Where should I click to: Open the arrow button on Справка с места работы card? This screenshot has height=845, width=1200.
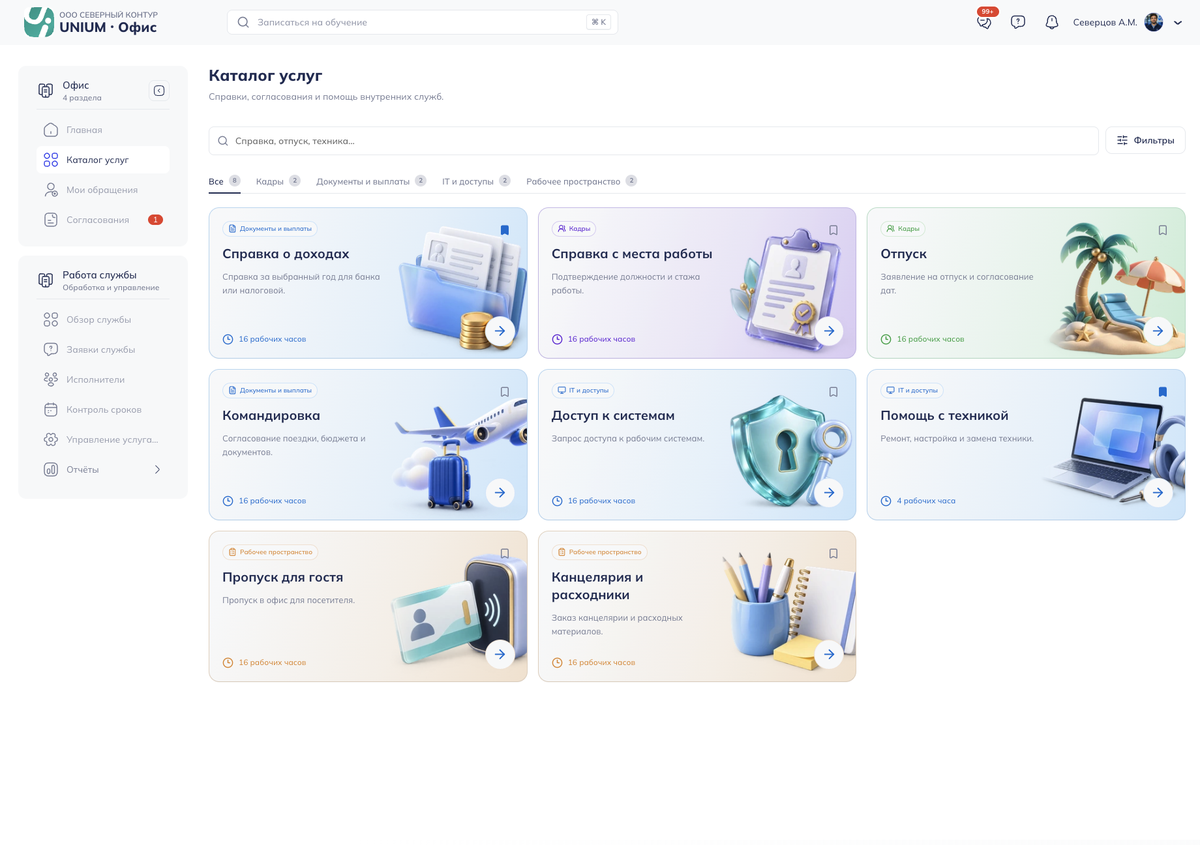829,331
